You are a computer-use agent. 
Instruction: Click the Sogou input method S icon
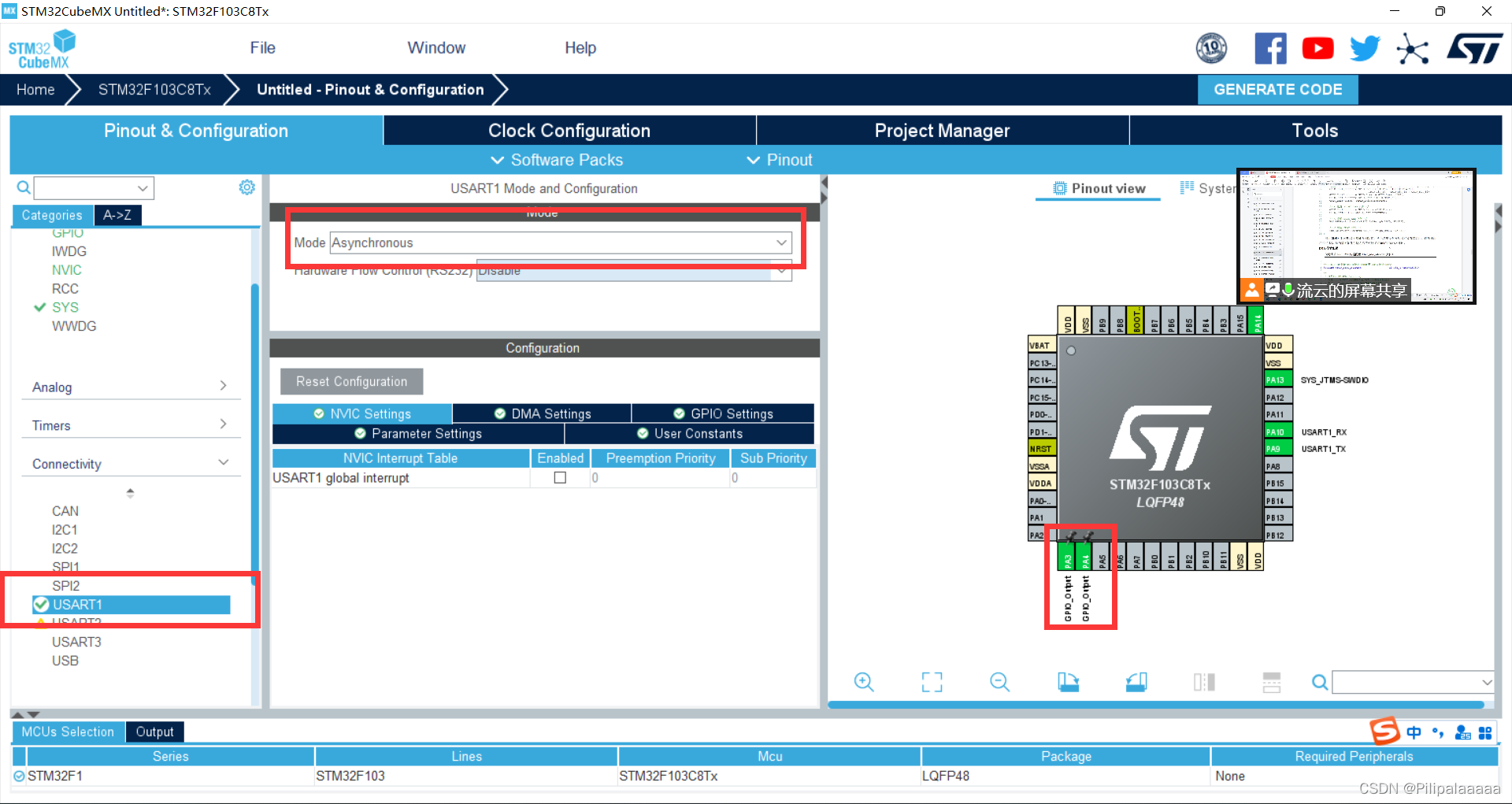tap(1385, 732)
